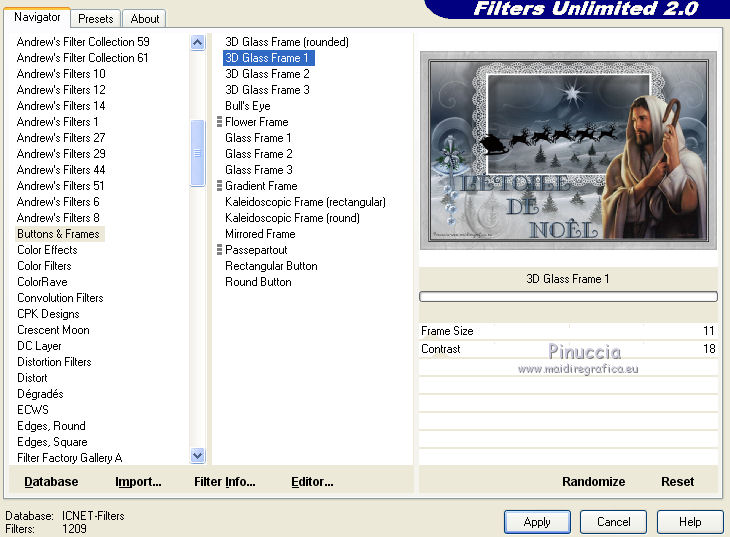Screen dimensions: 730x537
Task: Select Andrew's Filter Collection 59 category
Action: pyautogui.click(x=83, y=42)
